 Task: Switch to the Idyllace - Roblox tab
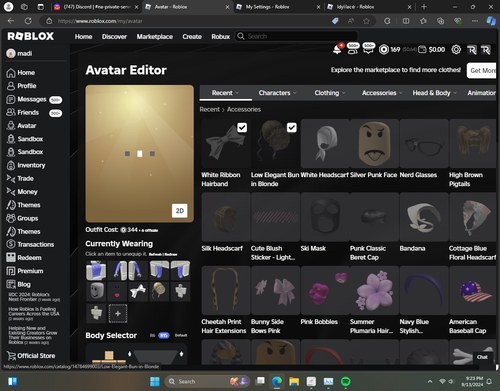369,7
